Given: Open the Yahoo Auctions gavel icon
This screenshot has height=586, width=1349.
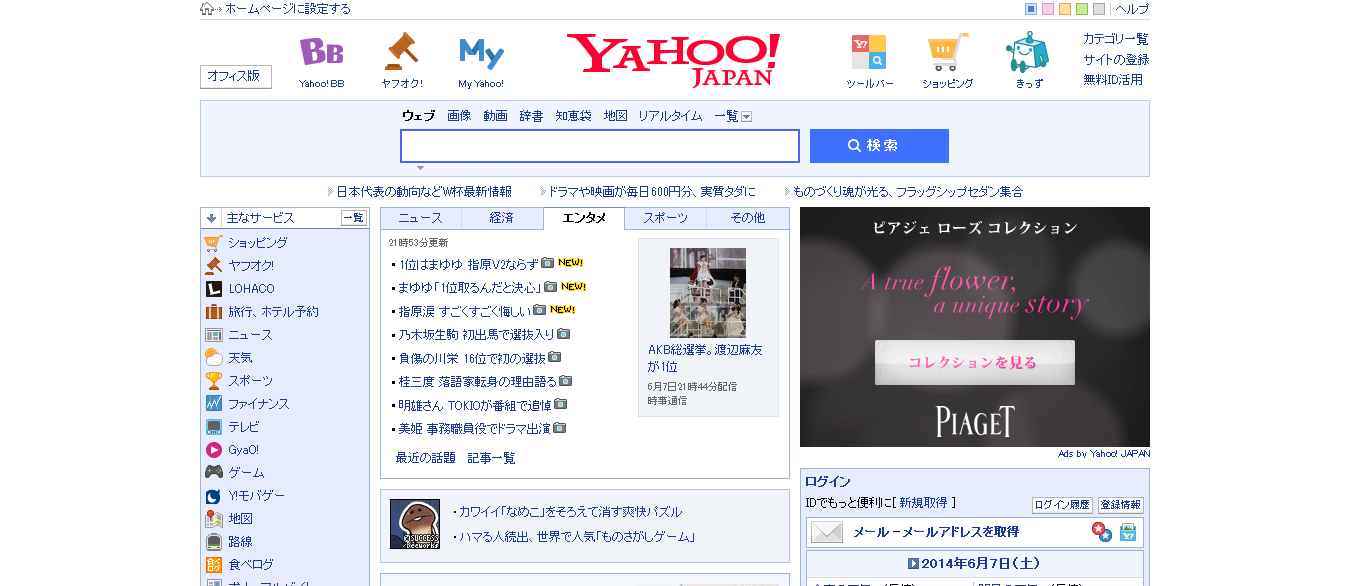Looking at the screenshot, I should pos(401,51).
